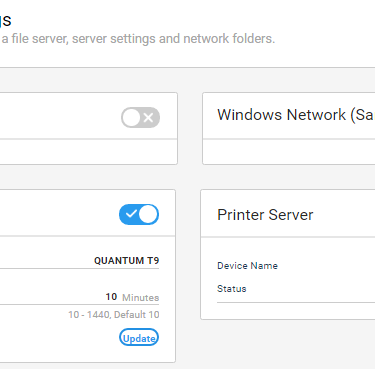Click the empty body below the Windows Network header
Screen dimensions: 375x369
(289, 152)
